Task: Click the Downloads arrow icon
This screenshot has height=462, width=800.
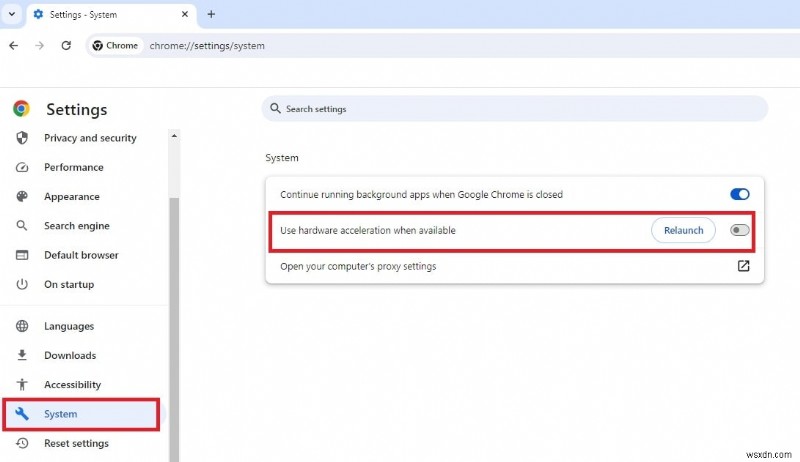Action: click(x=22, y=355)
